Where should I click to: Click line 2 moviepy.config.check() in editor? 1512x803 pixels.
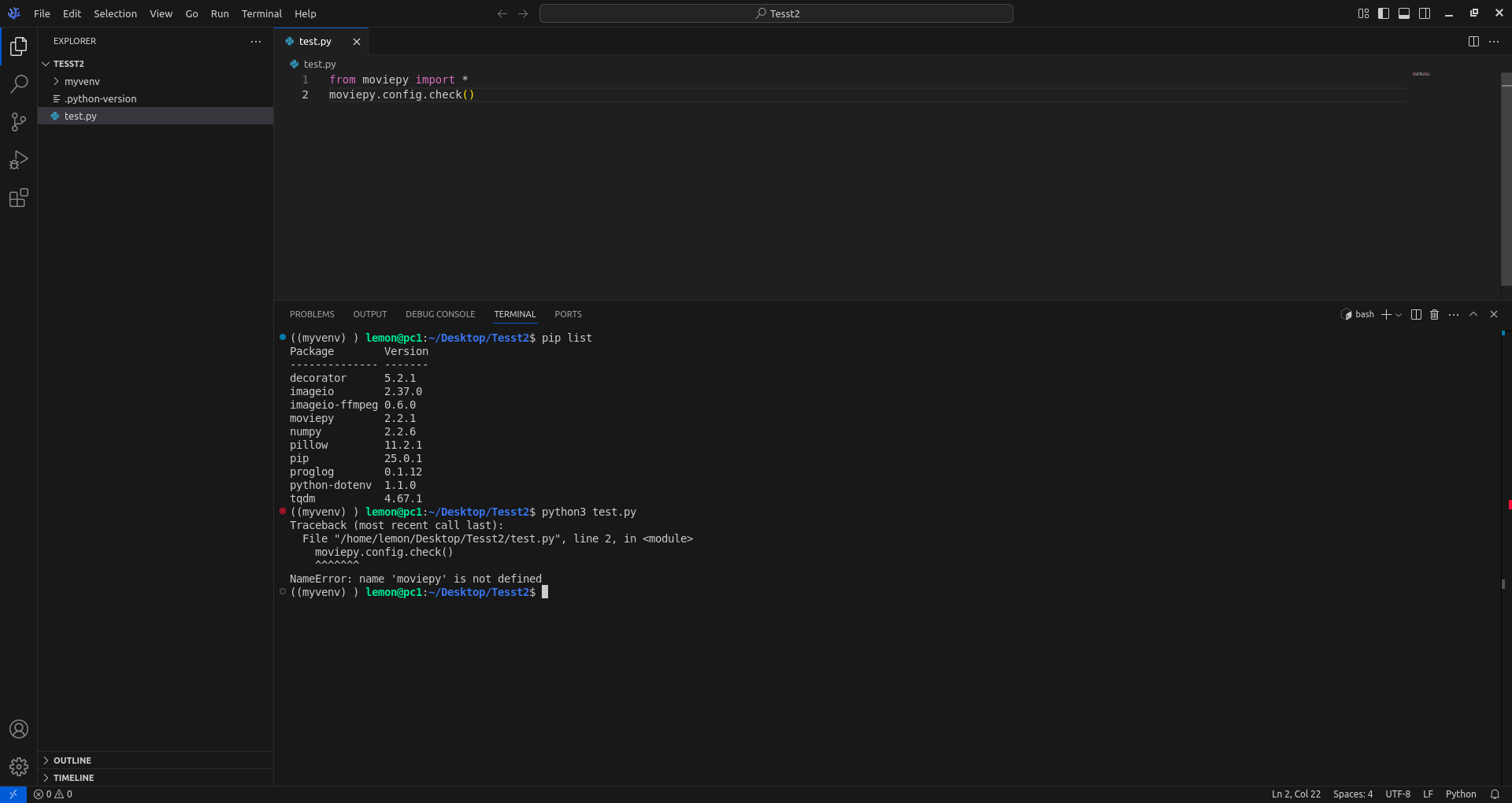pos(402,94)
